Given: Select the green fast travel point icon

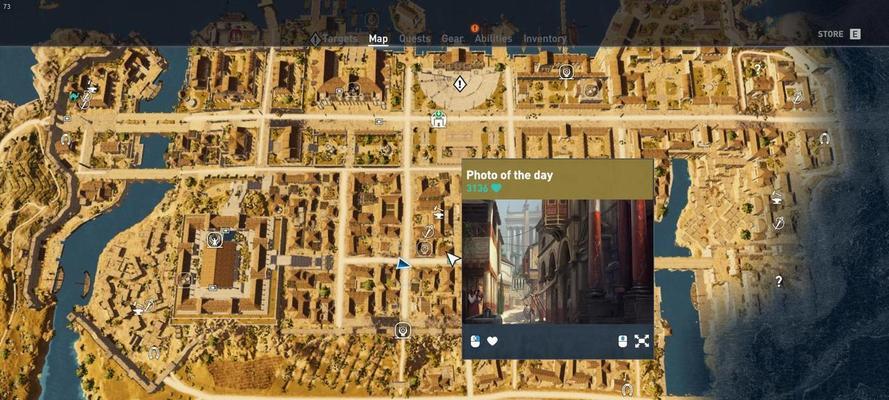Looking at the screenshot, I should [438, 119].
